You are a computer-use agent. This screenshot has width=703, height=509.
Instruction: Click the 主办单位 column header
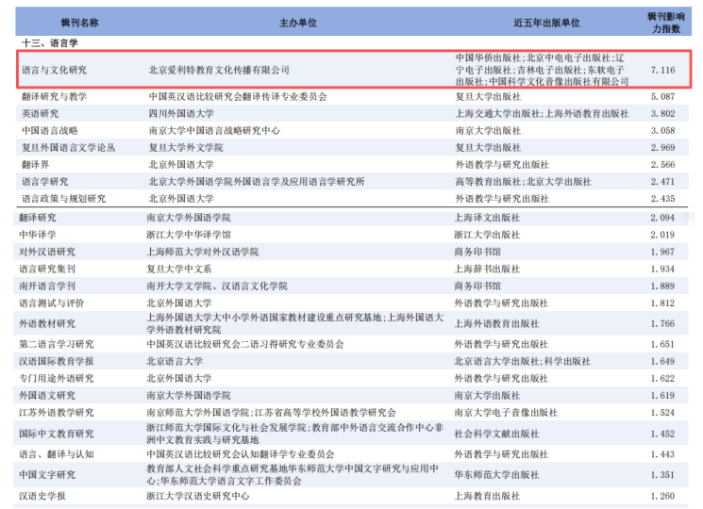pos(298,23)
